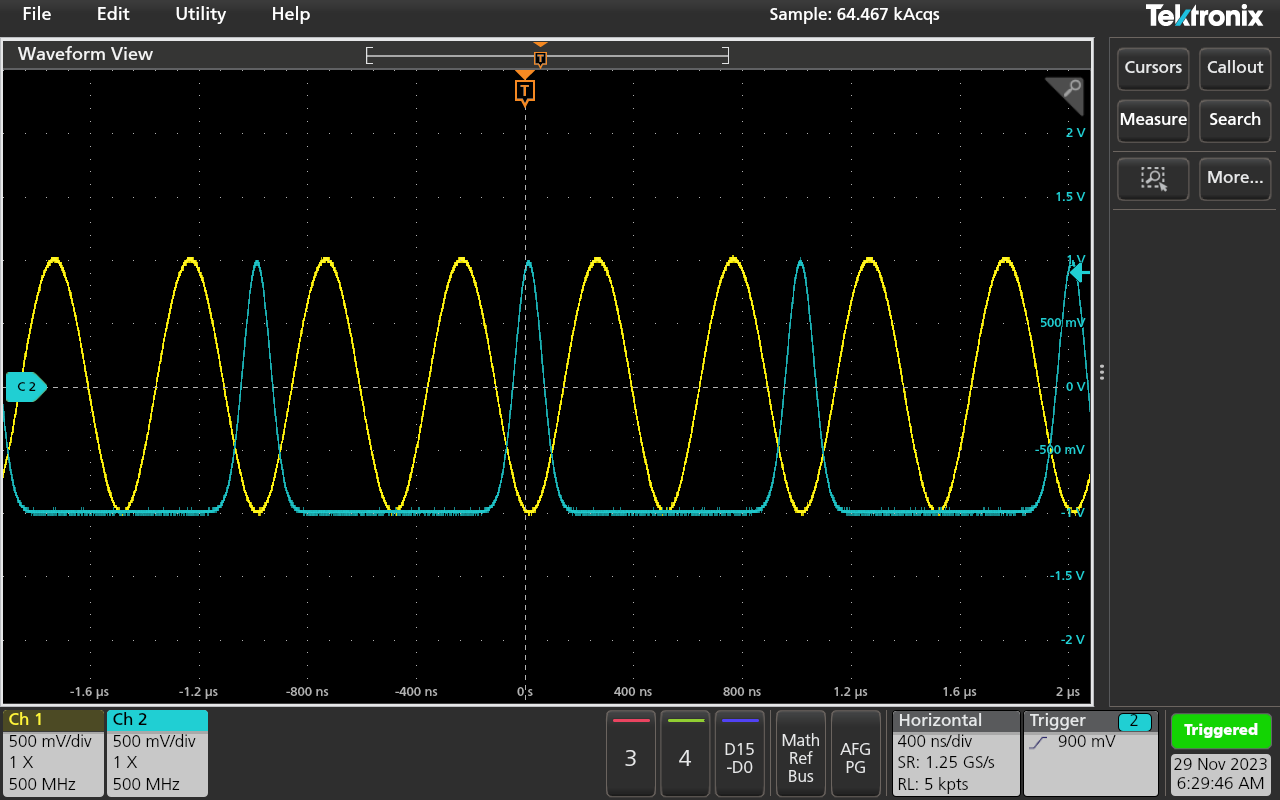Open the AFG PG generator
This screenshot has width=1280, height=800.
point(856,754)
